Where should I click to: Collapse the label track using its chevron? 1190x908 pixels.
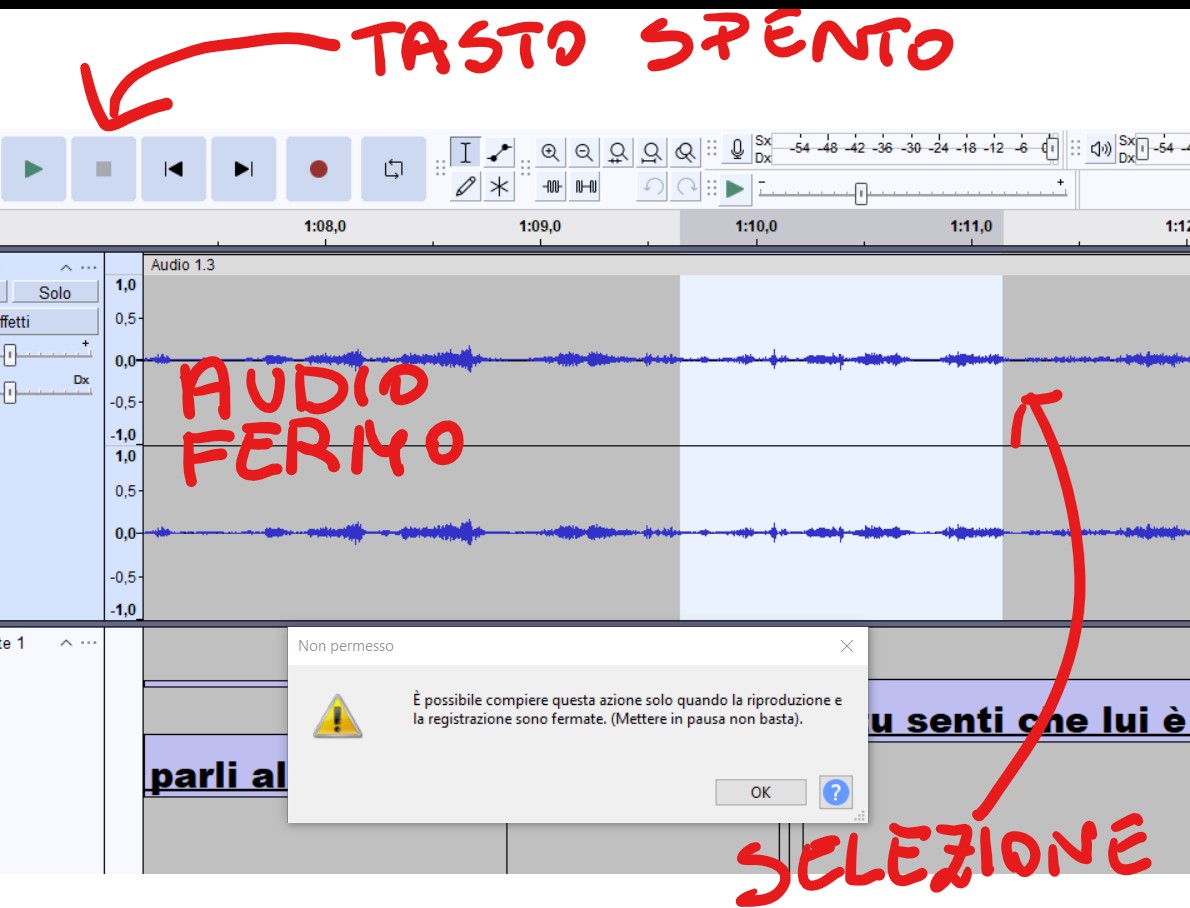[x=66, y=643]
